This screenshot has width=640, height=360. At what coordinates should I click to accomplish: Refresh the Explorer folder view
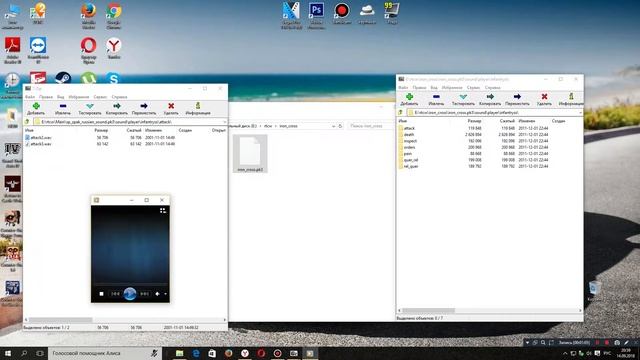[x=340, y=126]
